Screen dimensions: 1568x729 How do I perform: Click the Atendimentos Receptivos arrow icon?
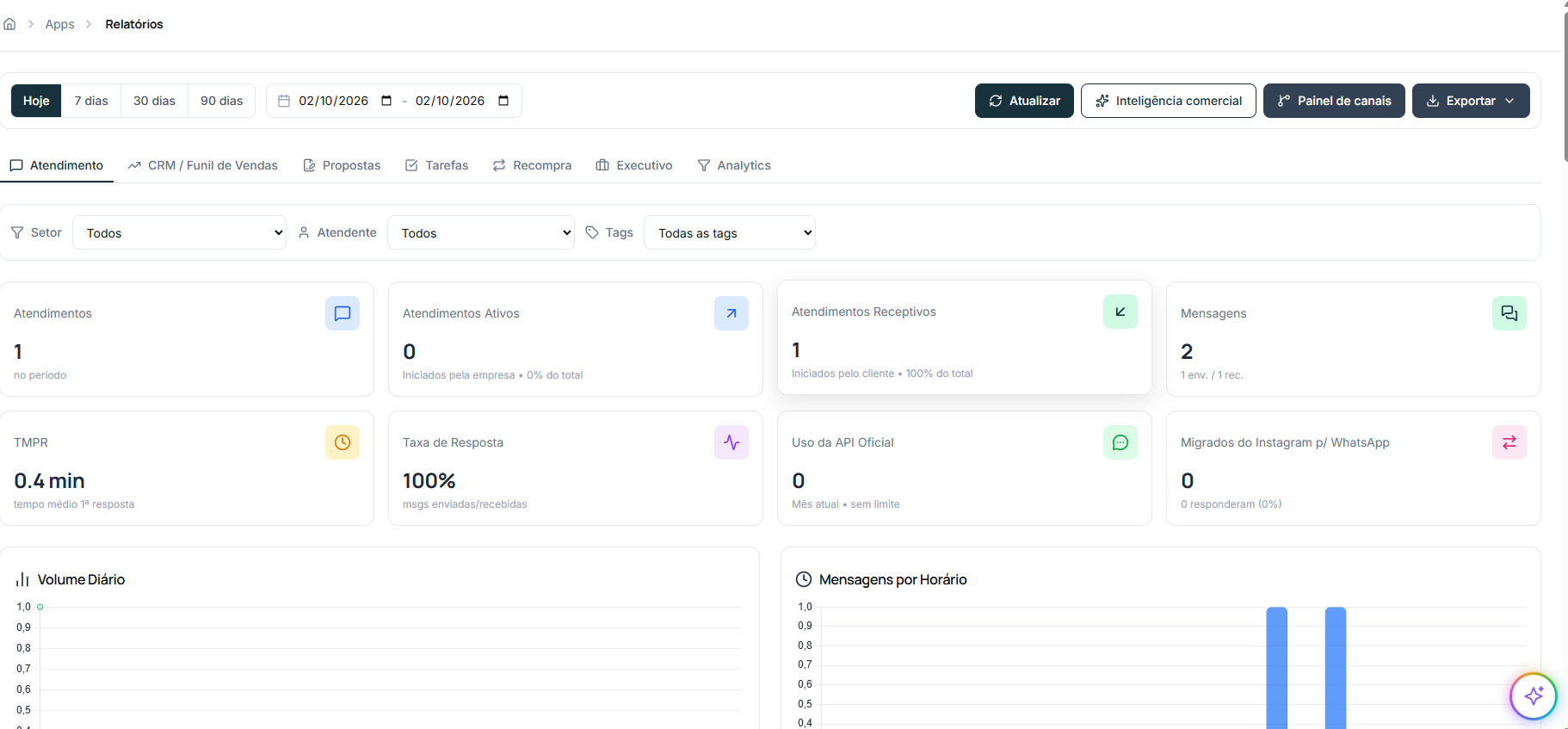click(x=1120, y=312)
